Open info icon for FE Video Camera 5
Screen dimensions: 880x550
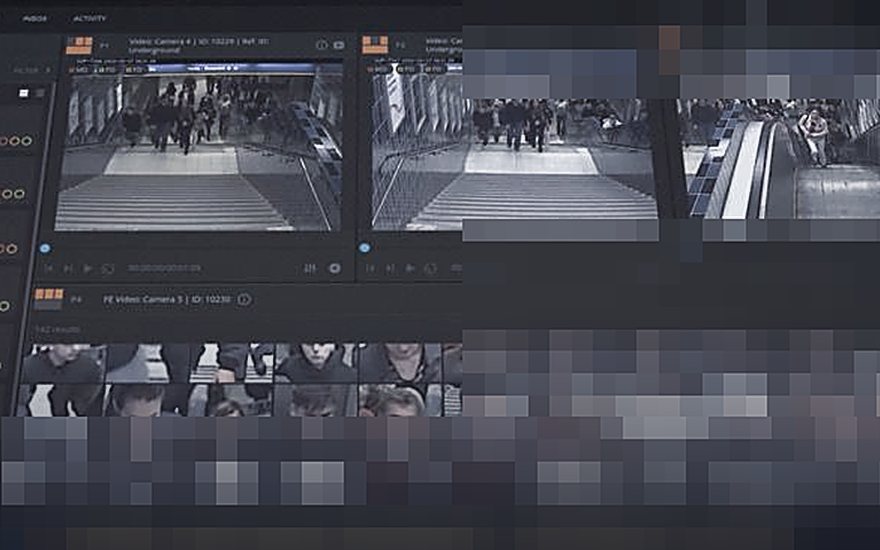pos(244,299)
